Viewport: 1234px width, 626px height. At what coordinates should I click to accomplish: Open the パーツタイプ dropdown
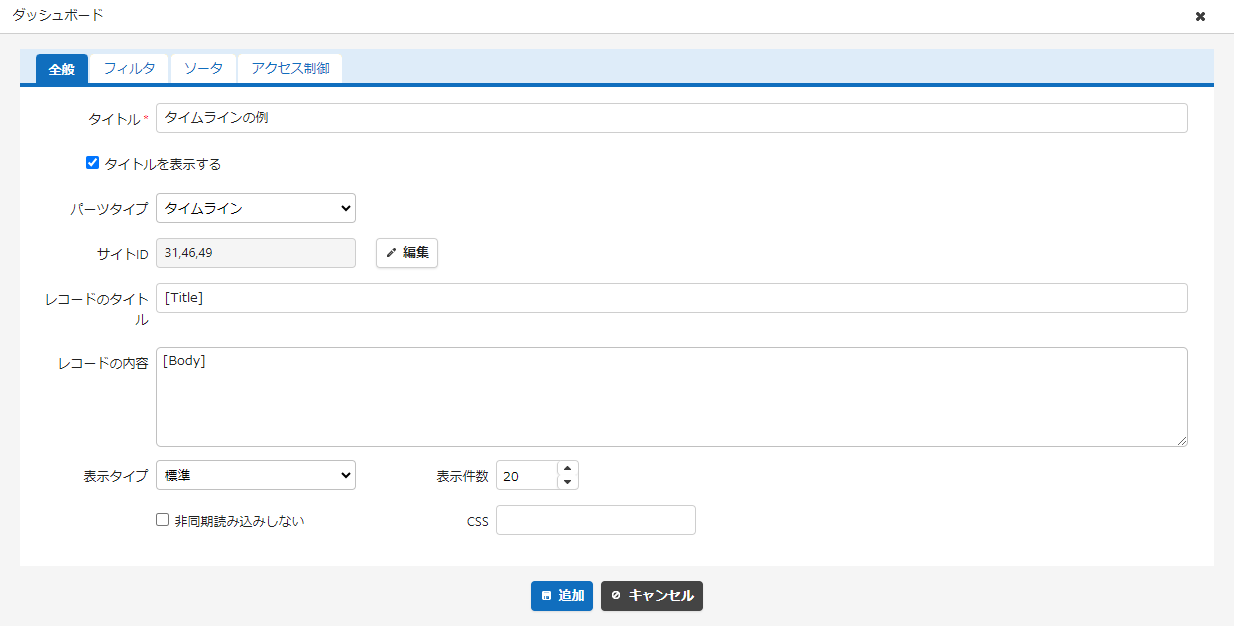pos(256,208)
